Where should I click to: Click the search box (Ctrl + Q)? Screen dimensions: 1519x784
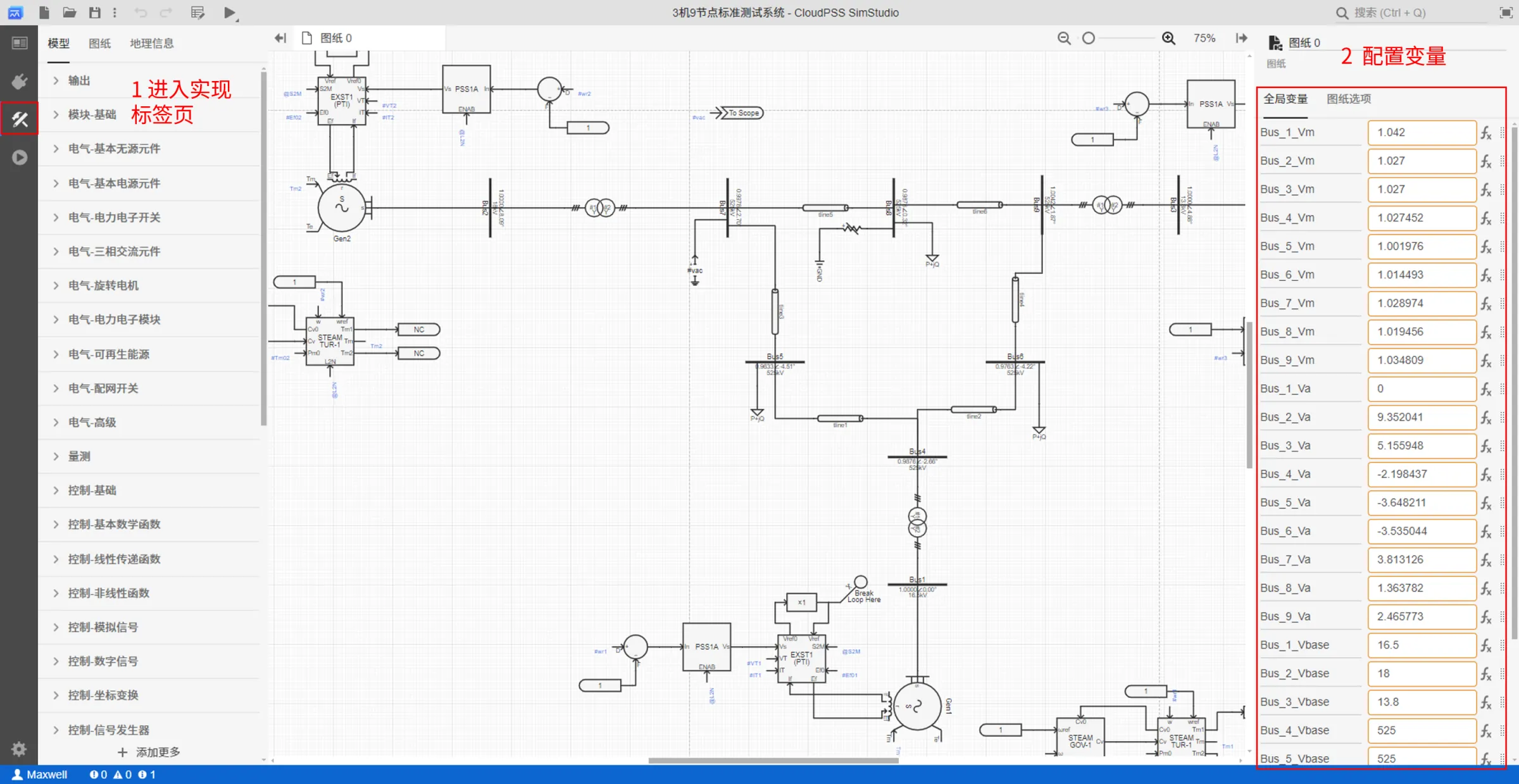(x=1411, y=13)
